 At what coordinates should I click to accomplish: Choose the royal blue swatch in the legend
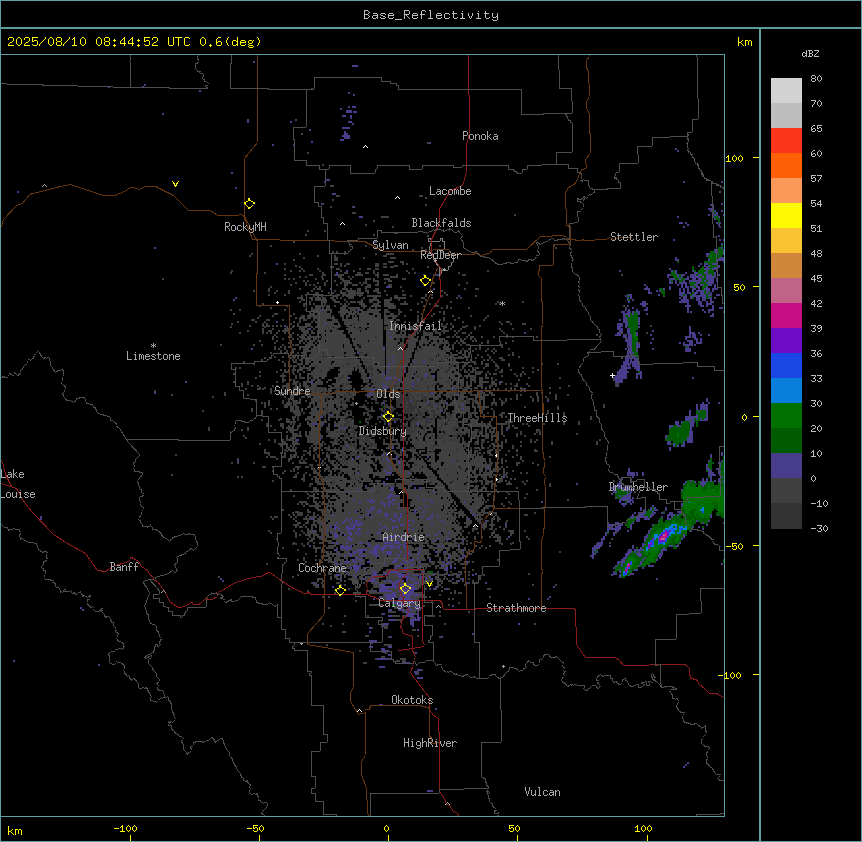[x=786, y=365]
